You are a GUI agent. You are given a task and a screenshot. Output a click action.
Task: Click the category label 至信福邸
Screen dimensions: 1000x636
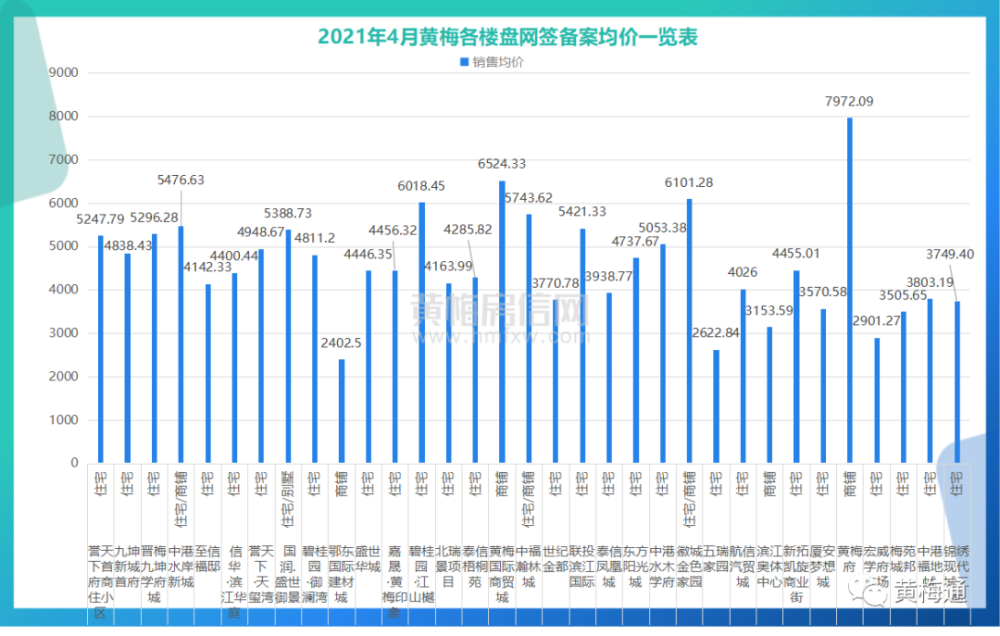[x=207, y=559]
